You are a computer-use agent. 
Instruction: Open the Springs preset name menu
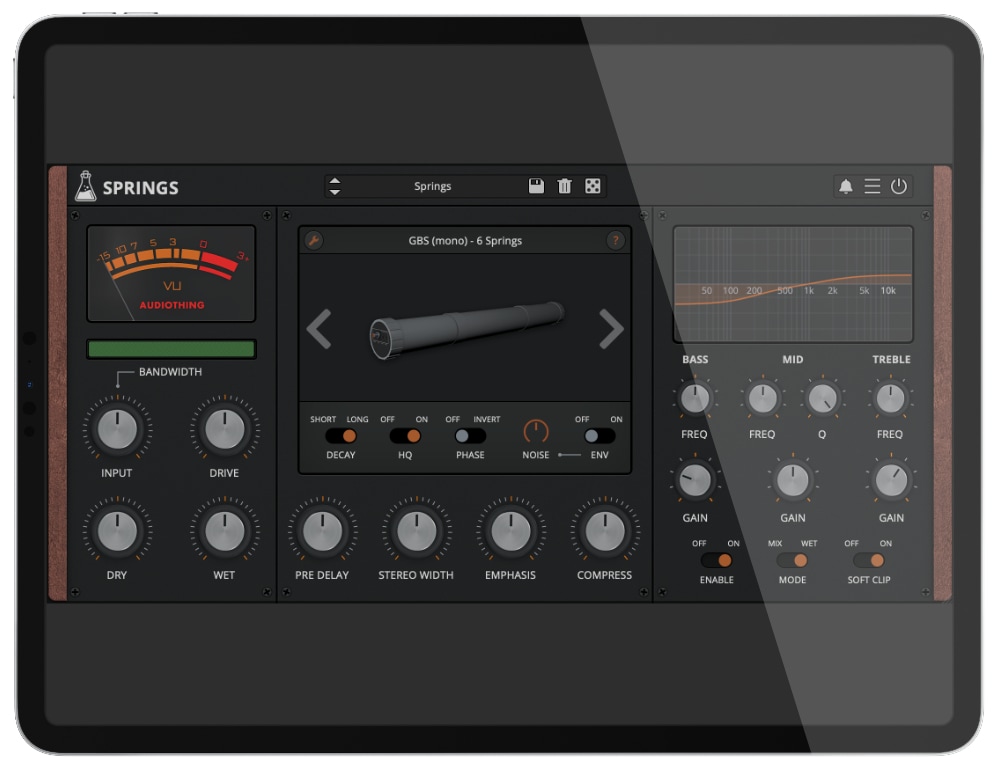[x=432, y=186]
